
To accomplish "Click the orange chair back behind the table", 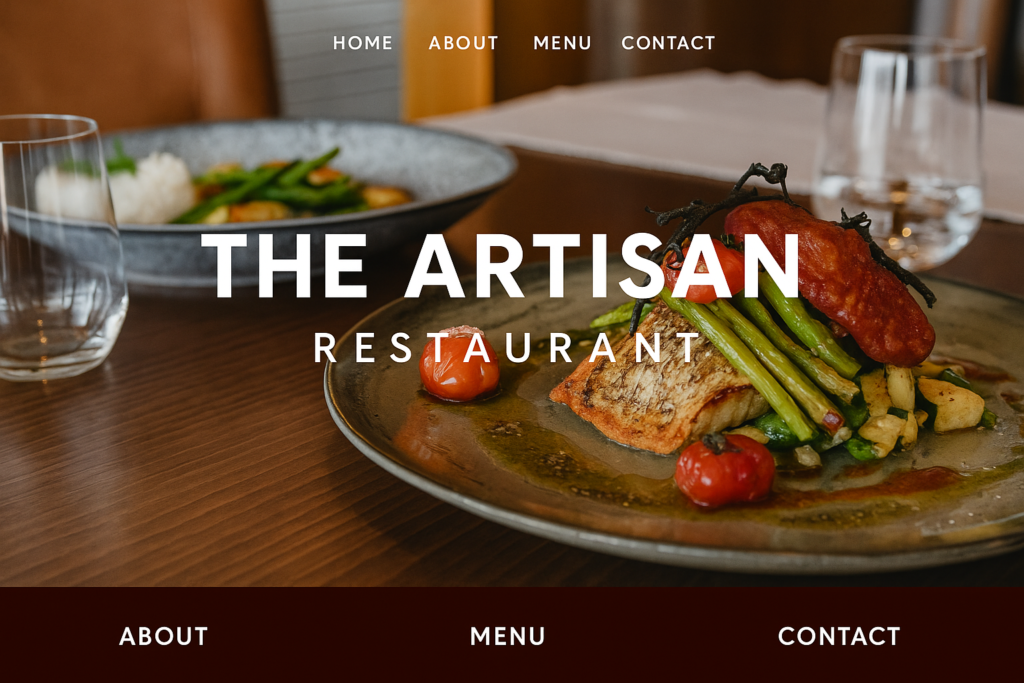I will 448,59.
